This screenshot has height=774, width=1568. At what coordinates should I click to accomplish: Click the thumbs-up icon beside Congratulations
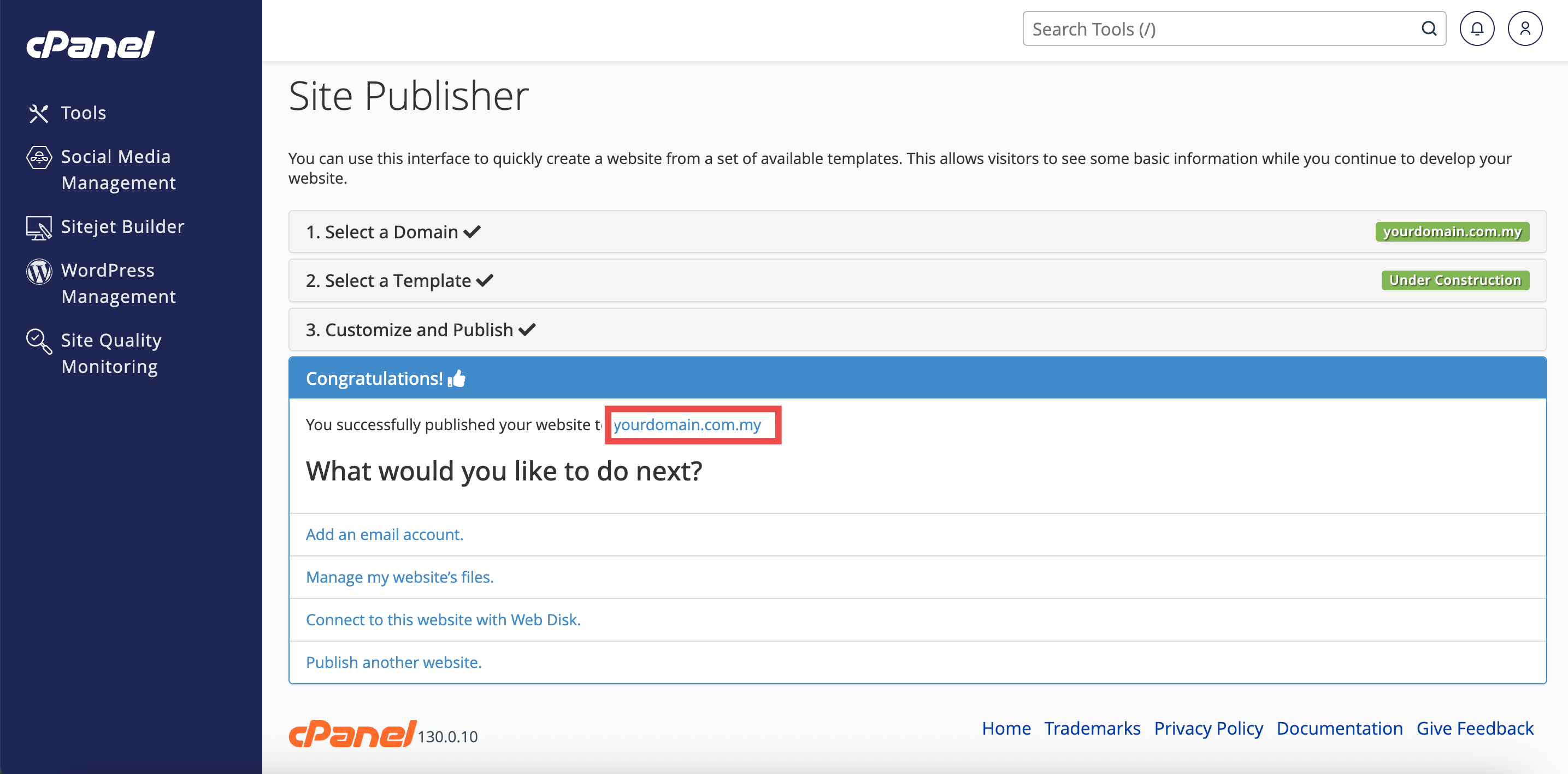click(x=457, y=379)
